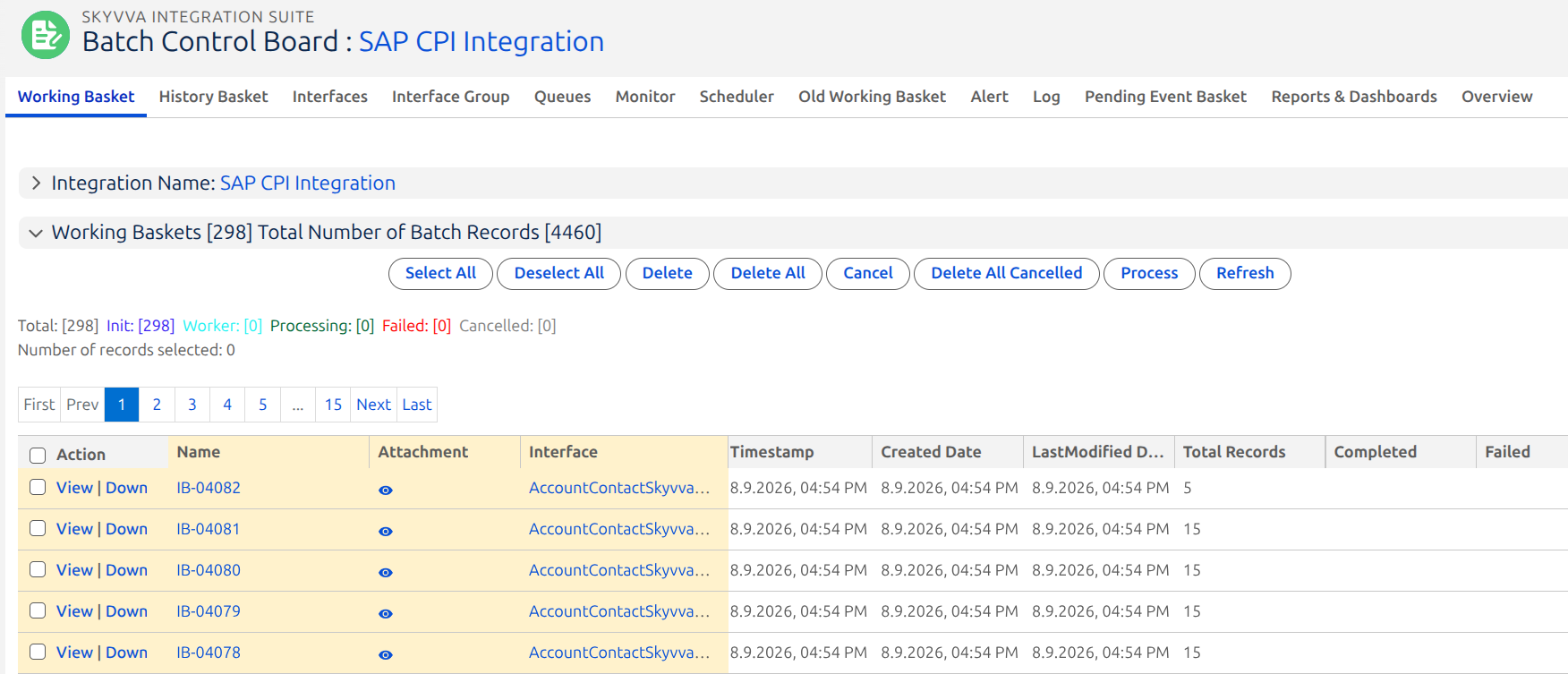
Task: Click Down link for IB-04078
Action: tap(126, 653)
